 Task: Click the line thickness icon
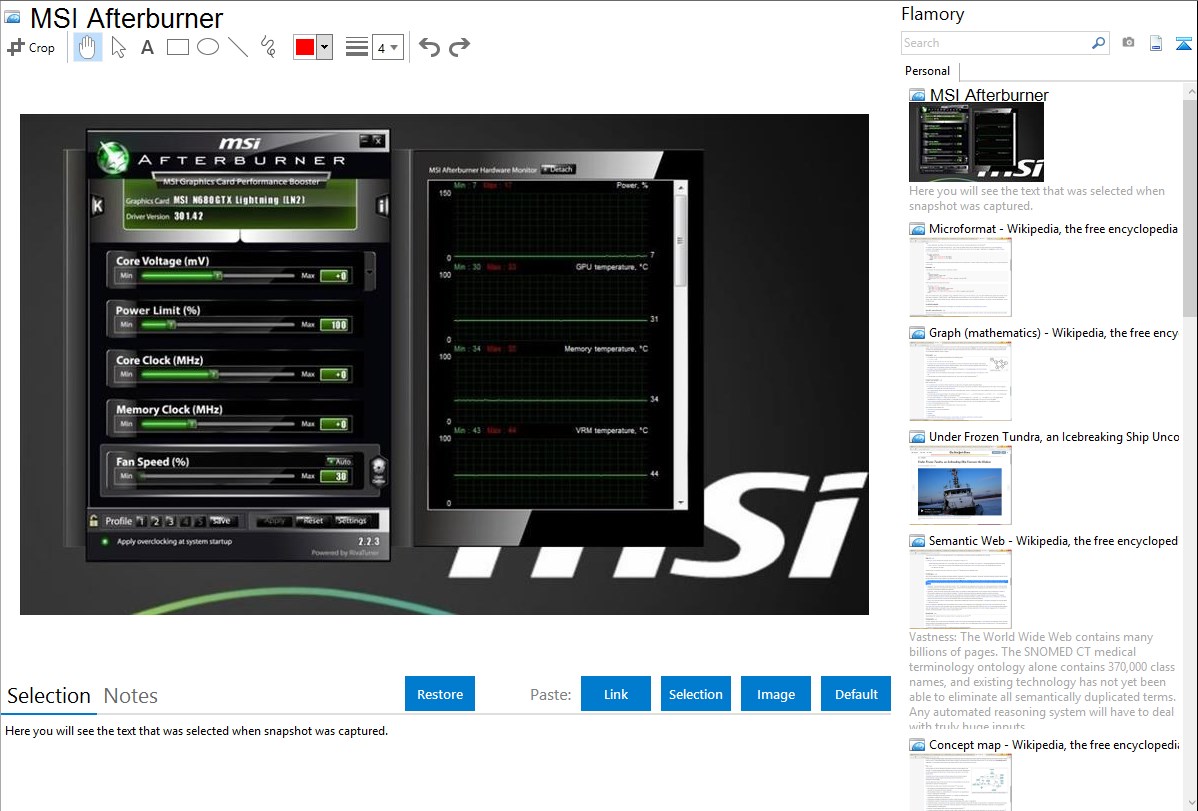coord(357,47)
